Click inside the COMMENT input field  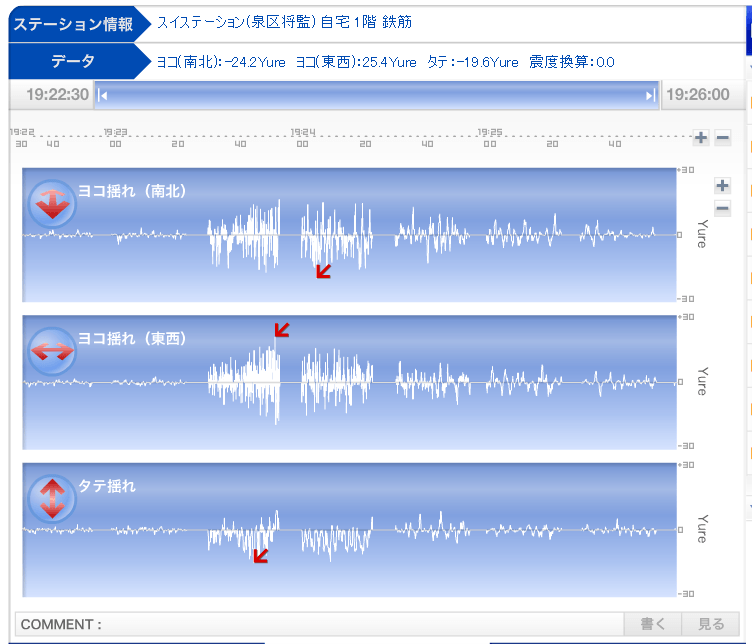[319, 624]
